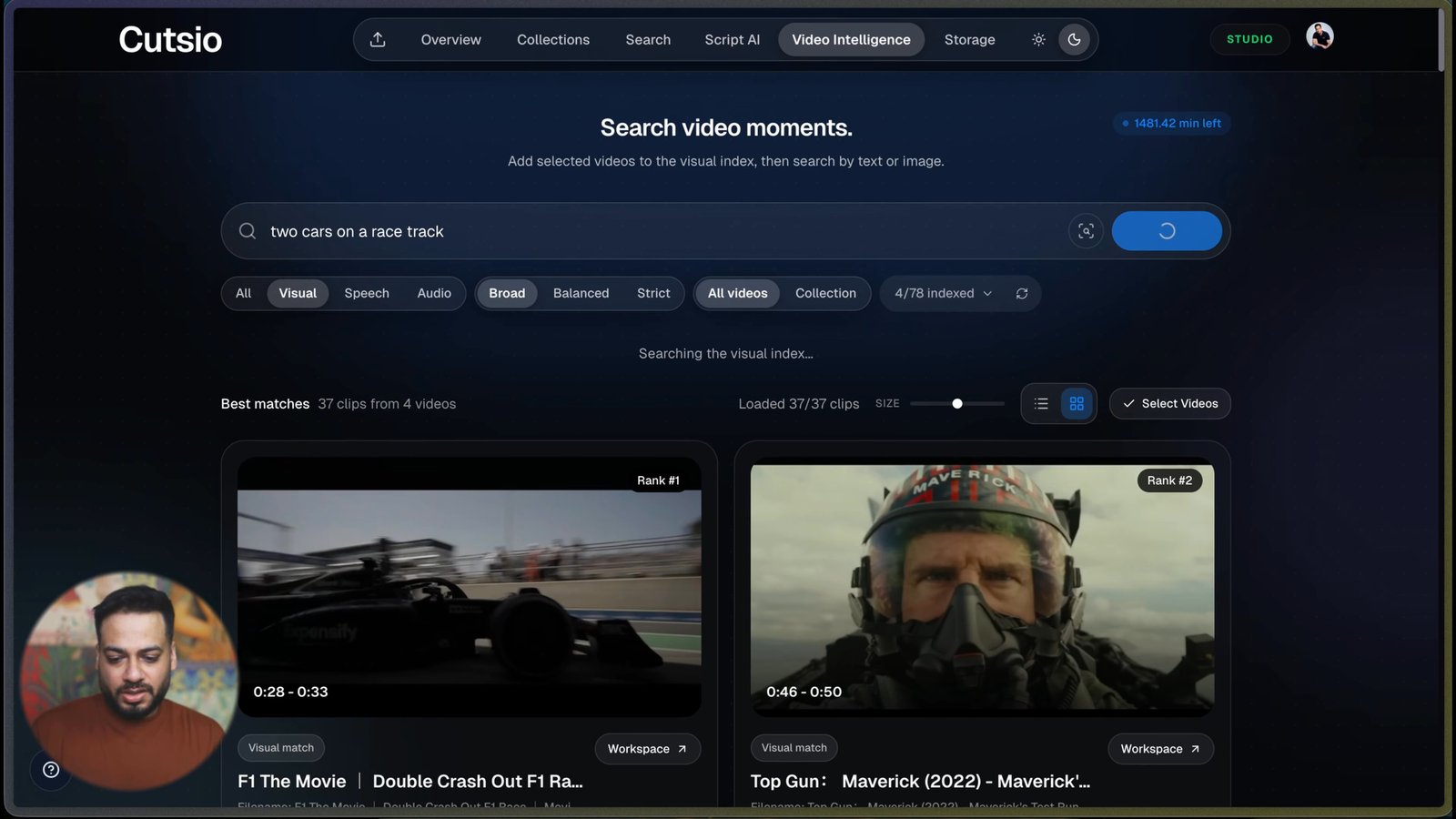Click the Best matches heading

point(265,403)
